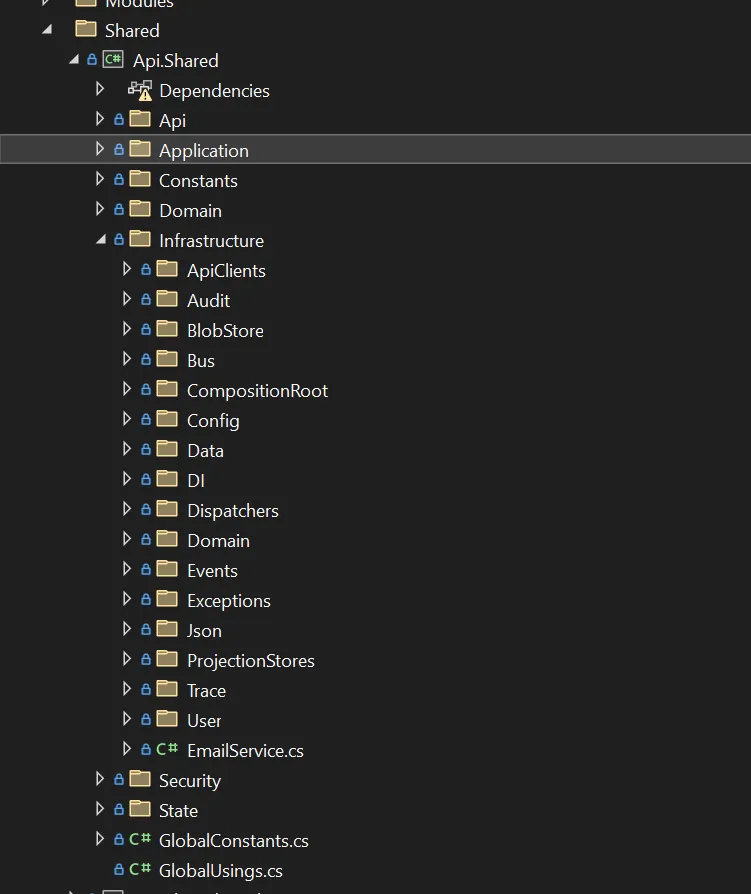The height and width of the screenshot is (894, 751).
Task: Select the Api folder label
Action: [172, 121]
